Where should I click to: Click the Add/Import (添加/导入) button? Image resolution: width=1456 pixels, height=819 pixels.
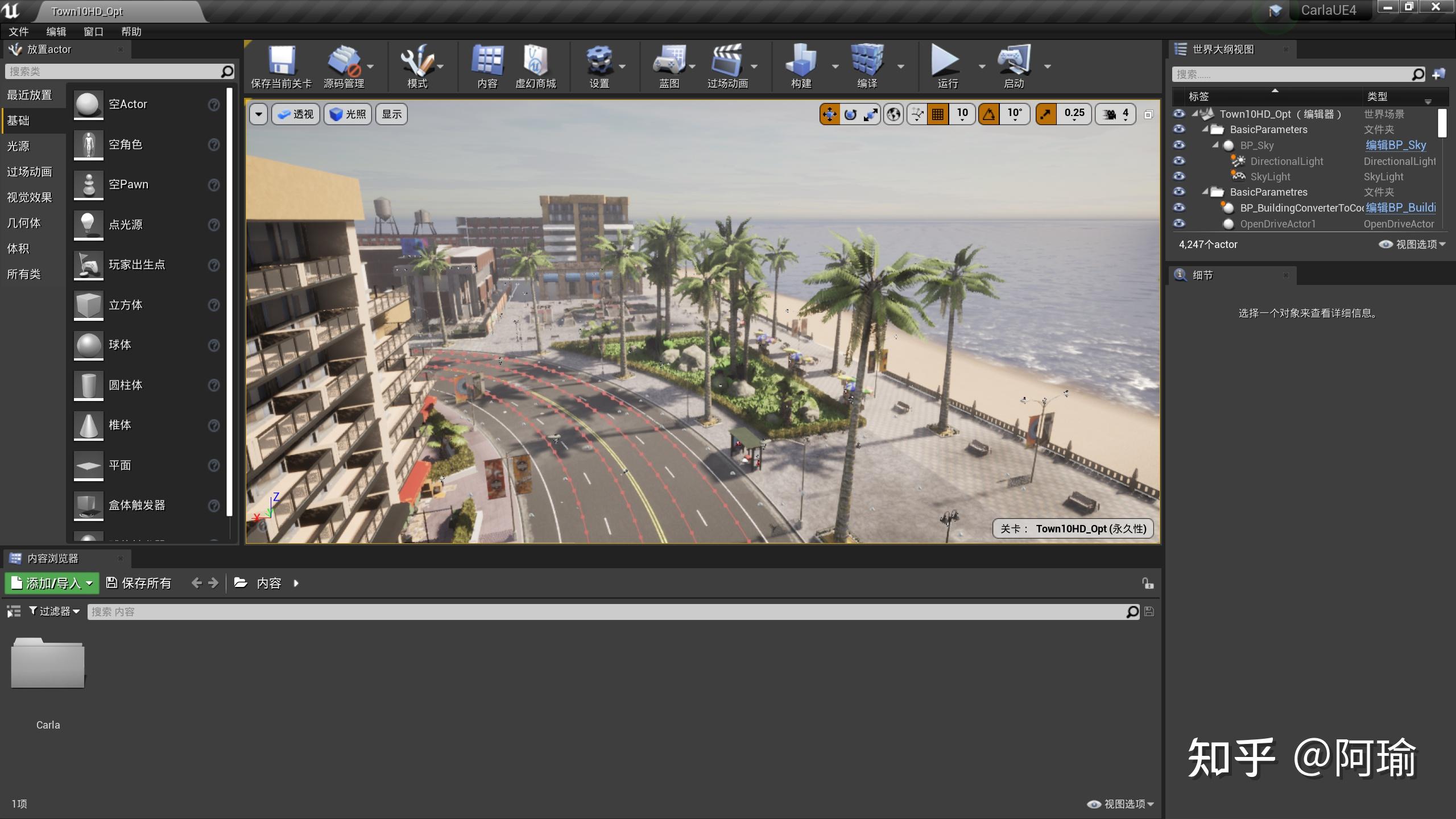[x=52, y=583]
